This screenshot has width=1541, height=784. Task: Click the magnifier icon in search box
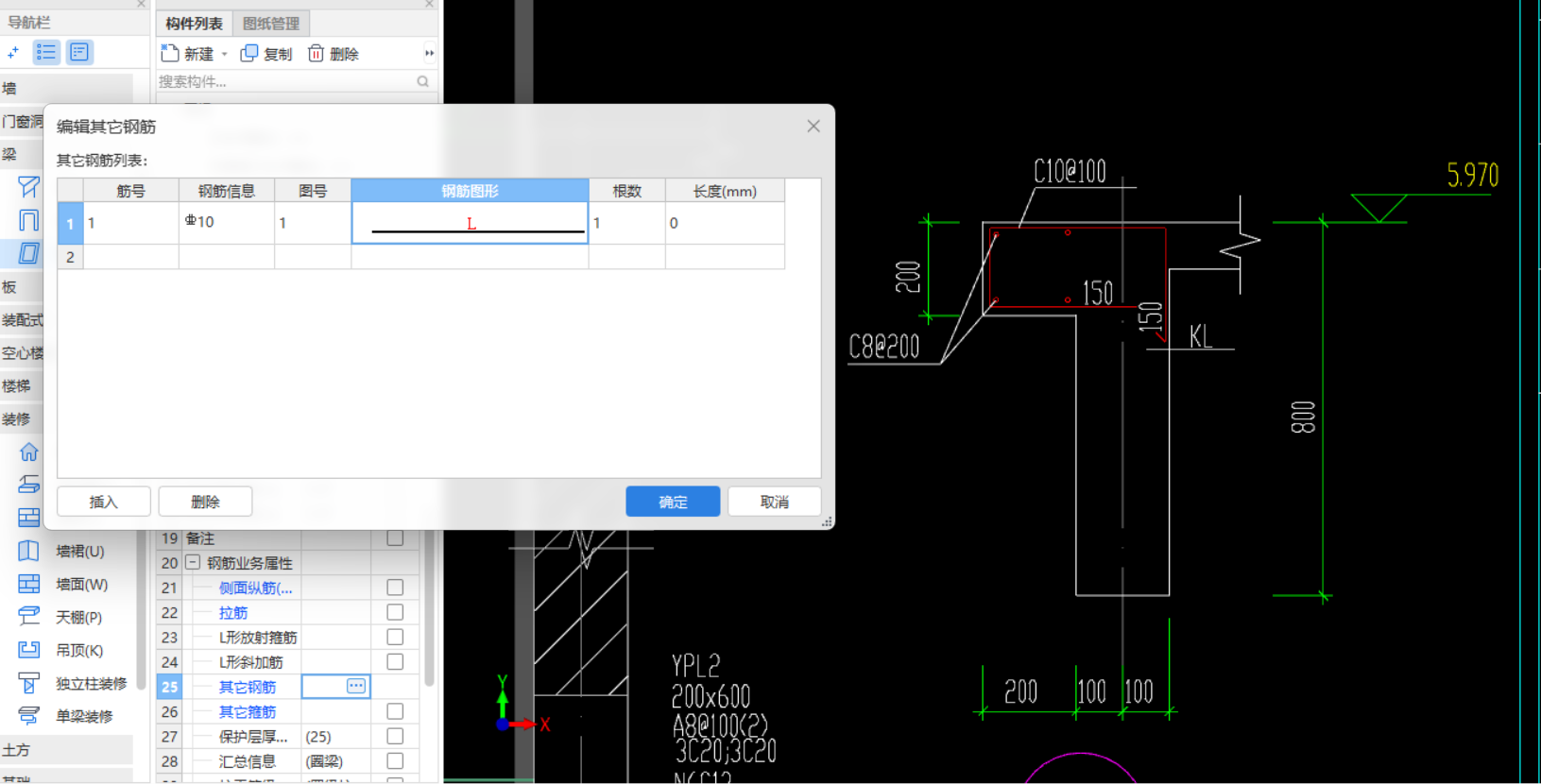pyautogui.click(x=423, y=82)
